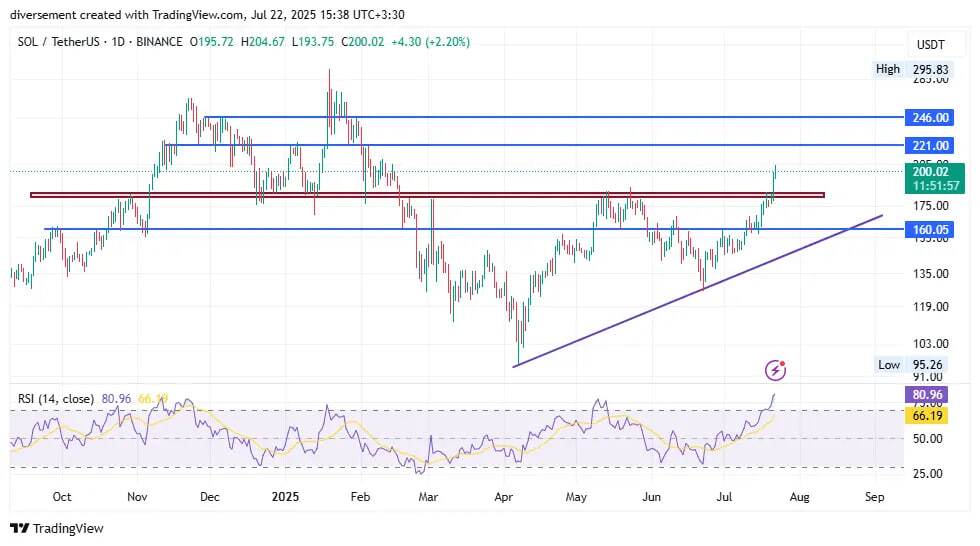Select the purple ascending trendline
The width and height of the screenshot is (980, 546).
(700, 289)
